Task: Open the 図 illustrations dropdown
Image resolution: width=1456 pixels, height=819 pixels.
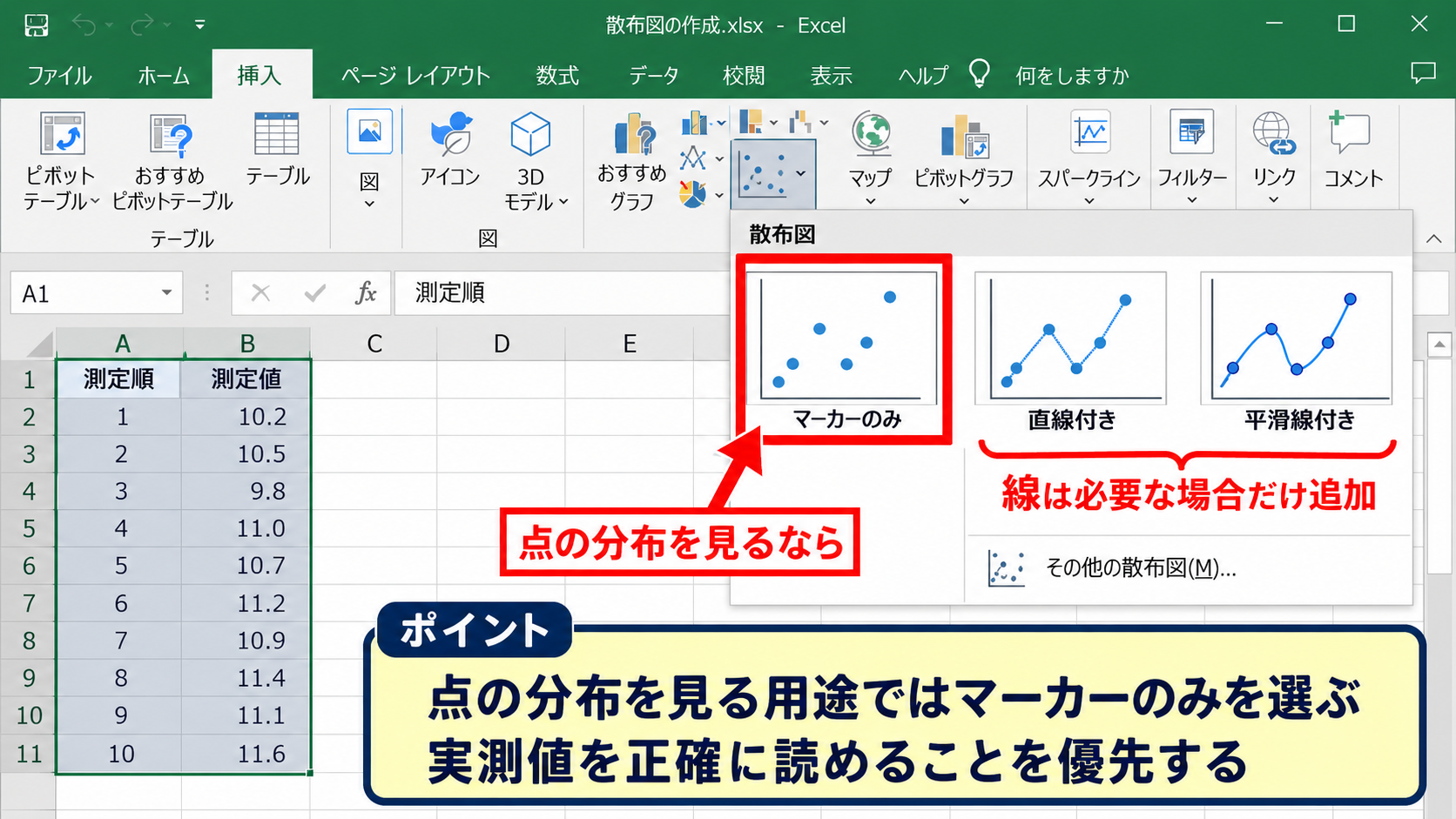Action: click(x=369, y=159)
